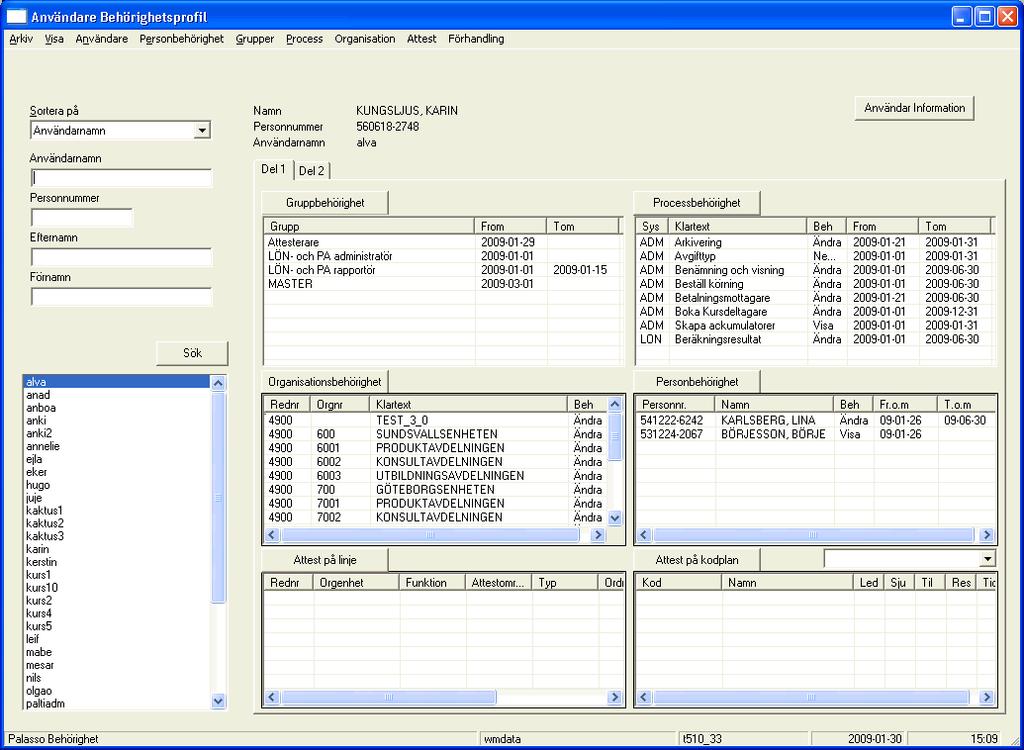Select the SUNDSVALLSENHETEN organisation row
The height and width of the screenshot is (750, 1024).
click(436, 434)
